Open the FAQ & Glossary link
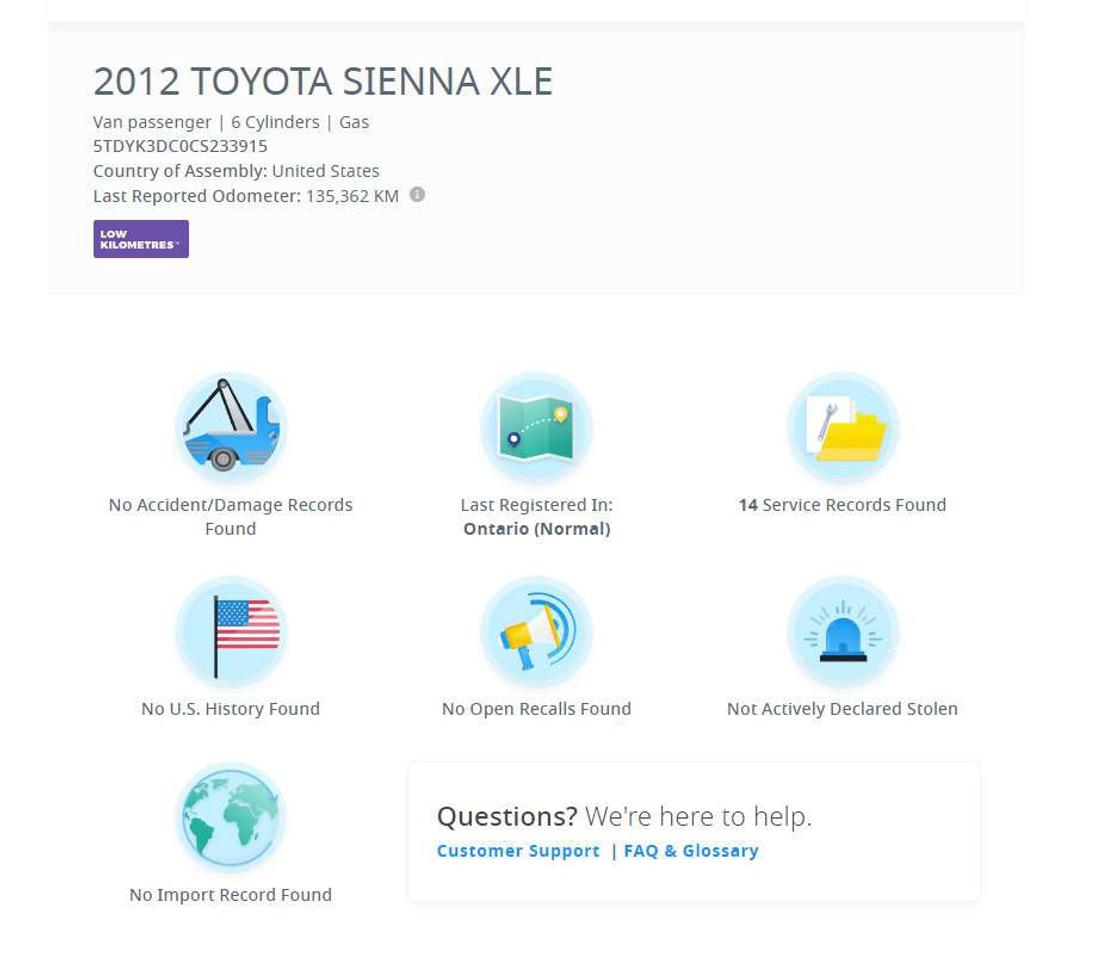The height and width of the screenshot is (960, 1107). 691,851
